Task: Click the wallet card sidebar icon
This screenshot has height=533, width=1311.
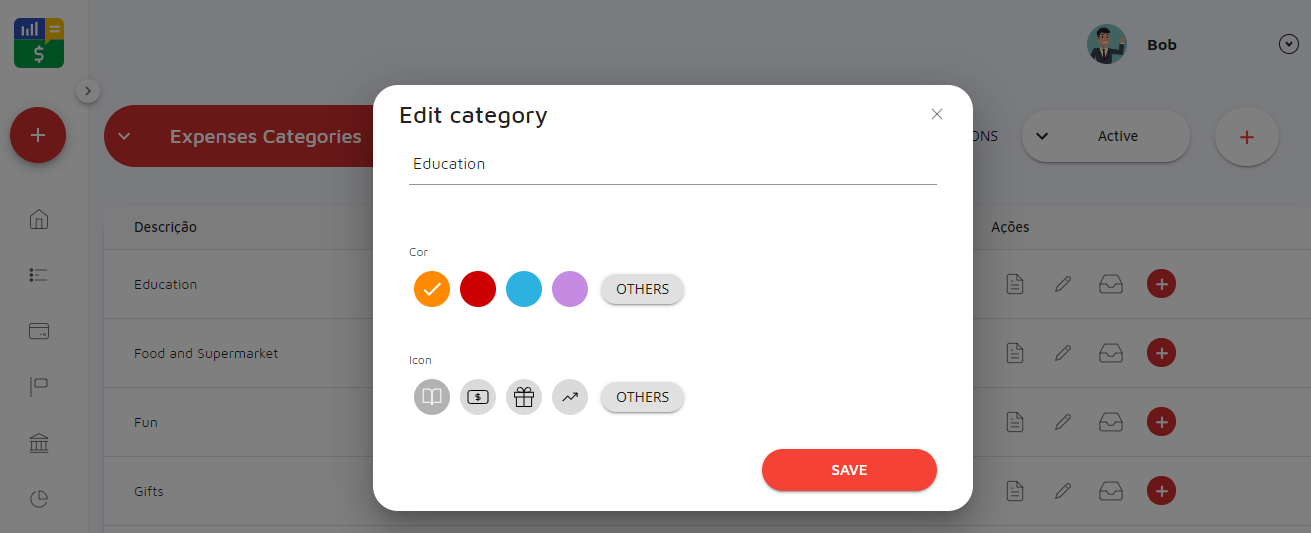Action: coord(39,331)
